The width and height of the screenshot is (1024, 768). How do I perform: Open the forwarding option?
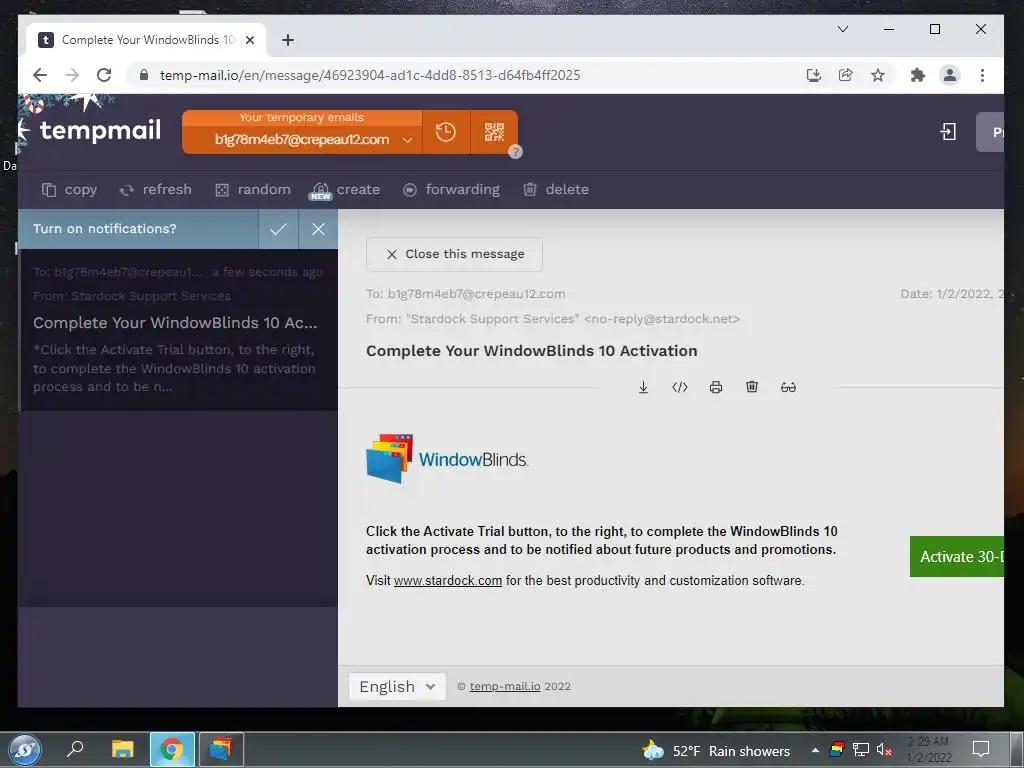[451, 189]
